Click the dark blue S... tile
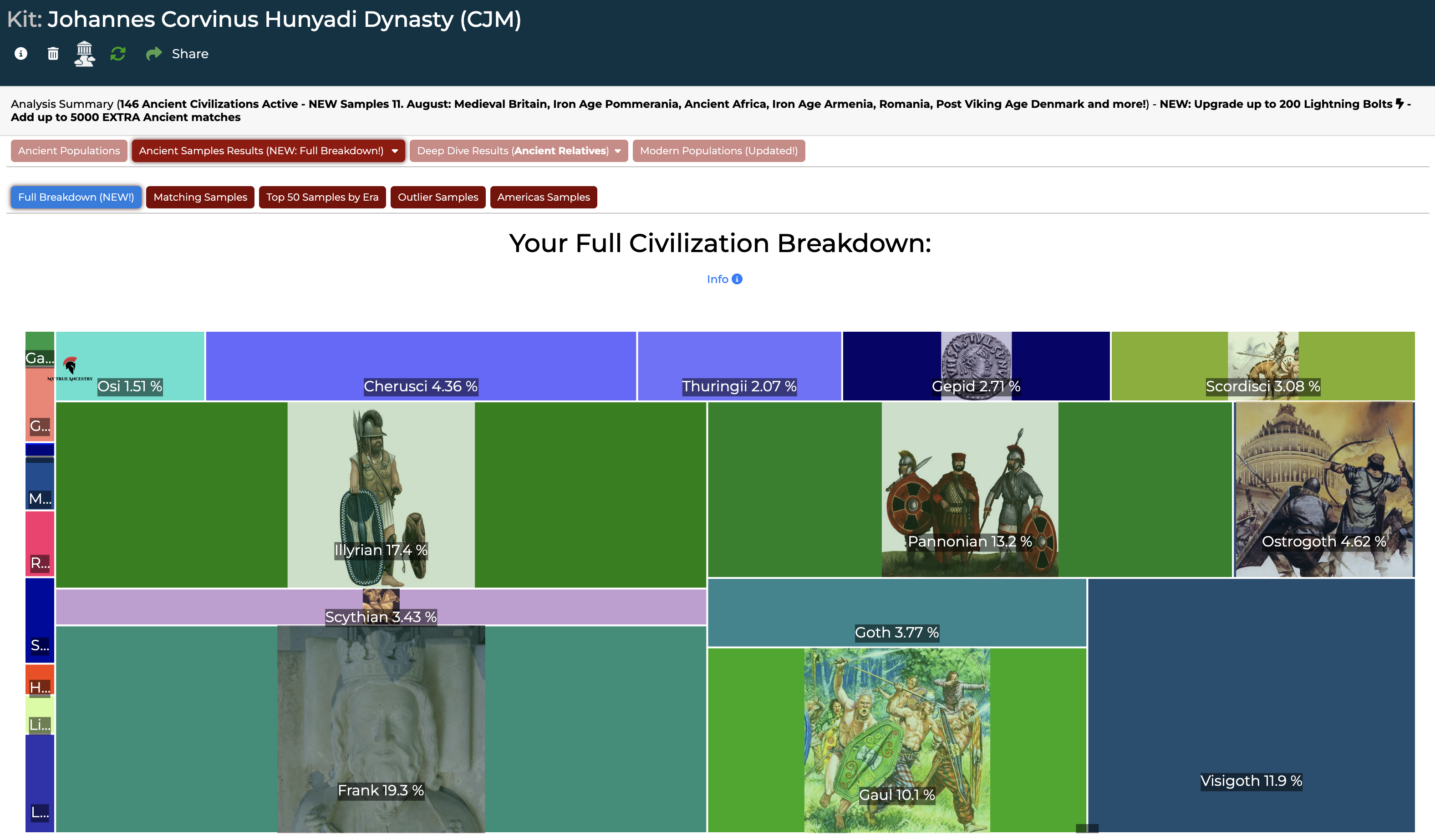1435x840 pixels. 40,620
